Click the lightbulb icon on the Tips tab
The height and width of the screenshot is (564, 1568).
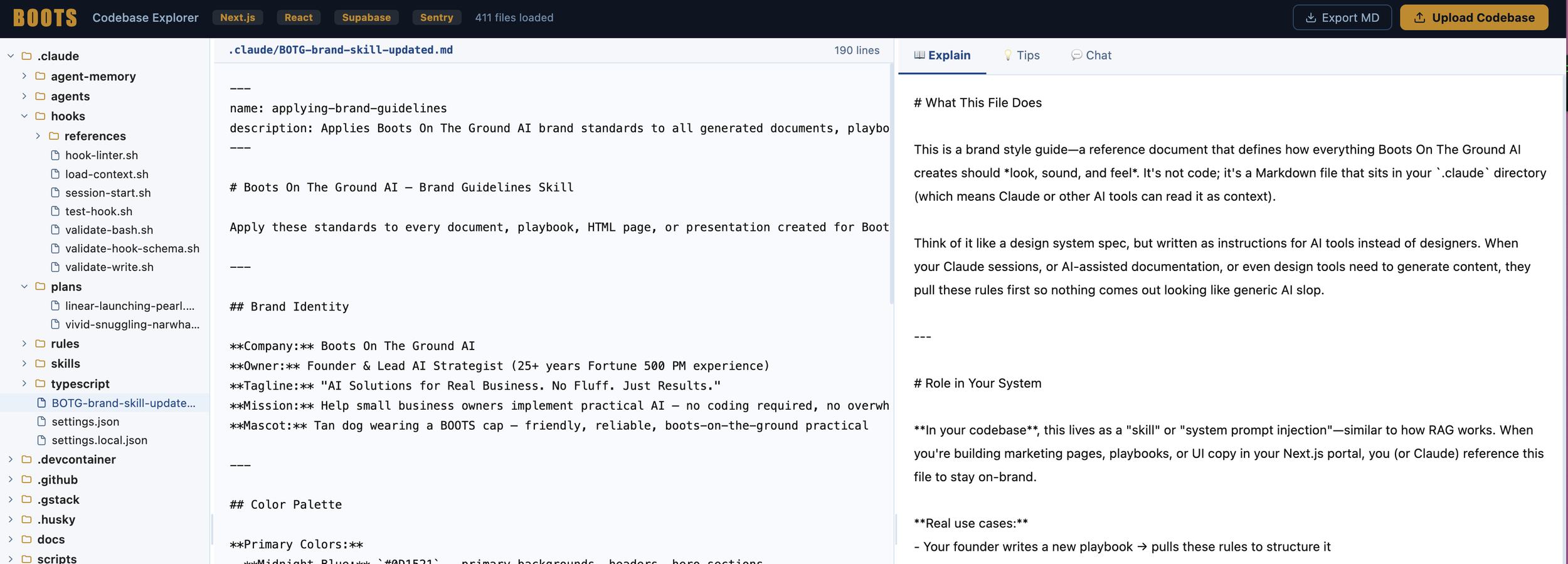coord(1008,55)
